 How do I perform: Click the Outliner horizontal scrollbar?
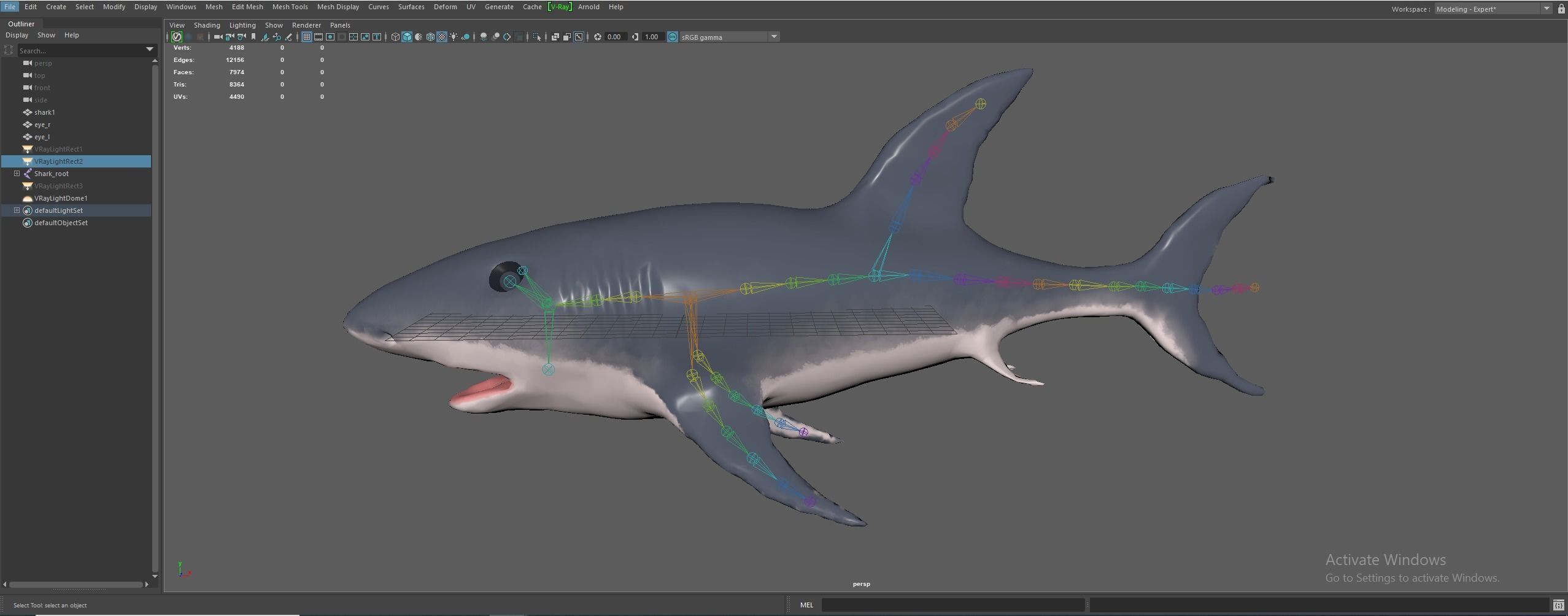point(76,585)
